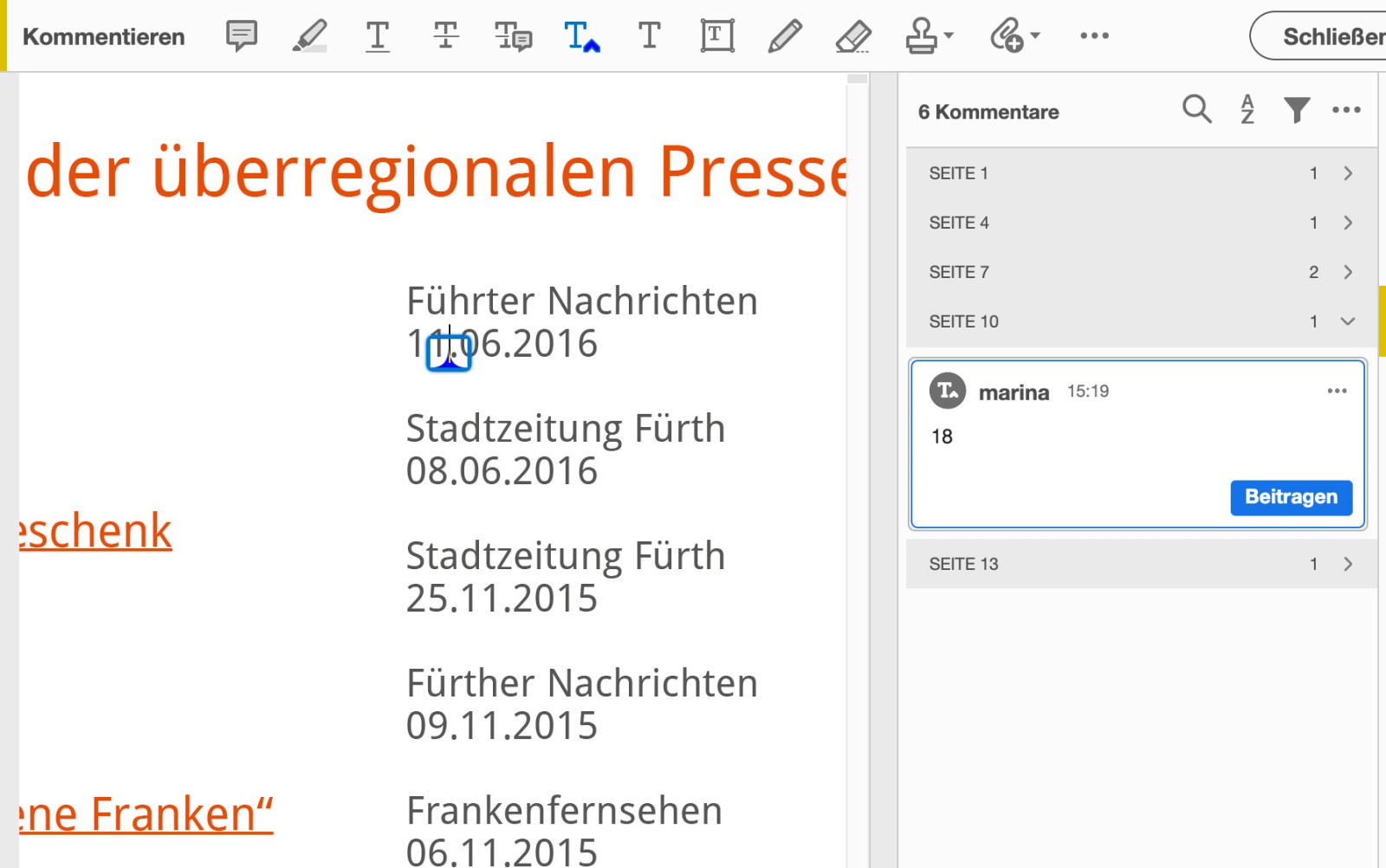Pick the Draw freehand pencil tool
The width and height of the screenshot is (1386, 868).
point(785,36)
